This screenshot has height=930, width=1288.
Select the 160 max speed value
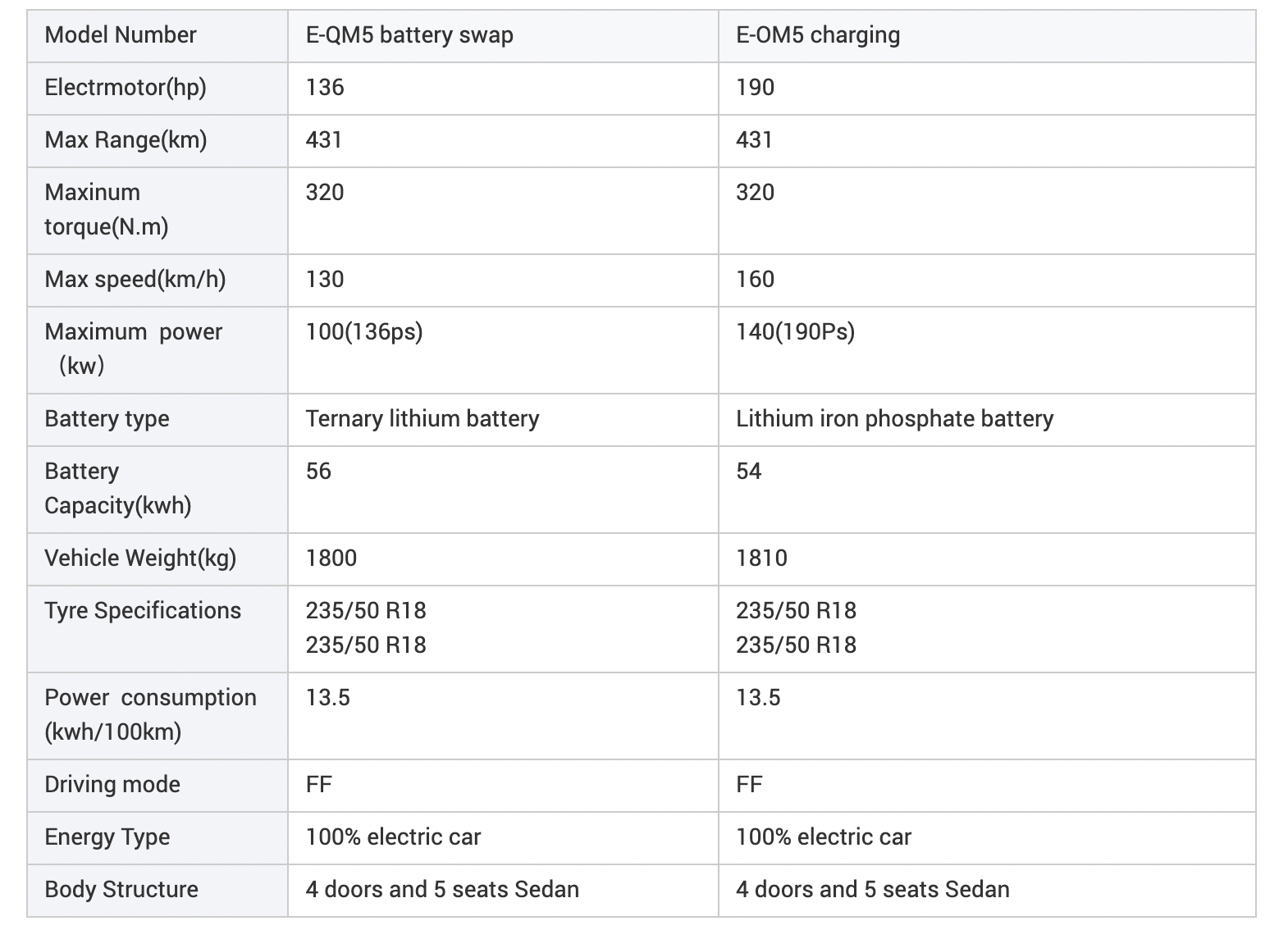[755, 280]
